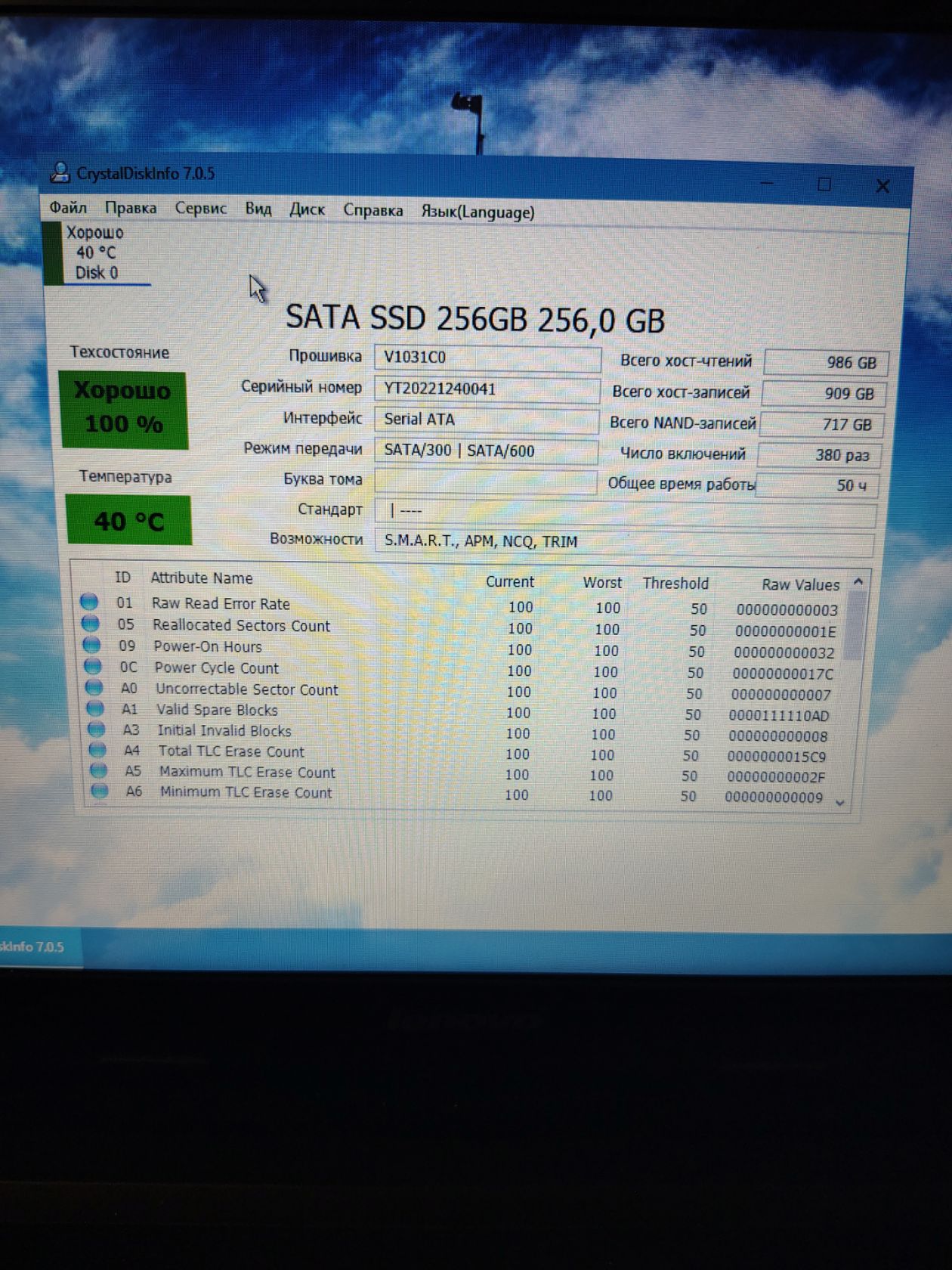Click the Current column header
The image size is (952, 1270).
510,581
